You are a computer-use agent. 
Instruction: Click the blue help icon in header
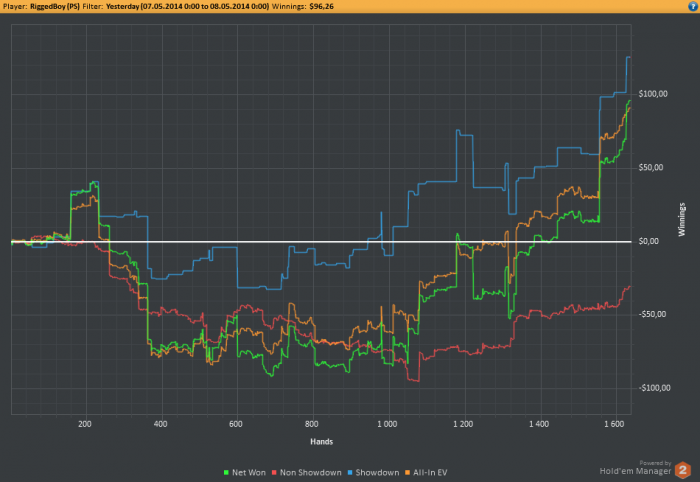point(693,6)
